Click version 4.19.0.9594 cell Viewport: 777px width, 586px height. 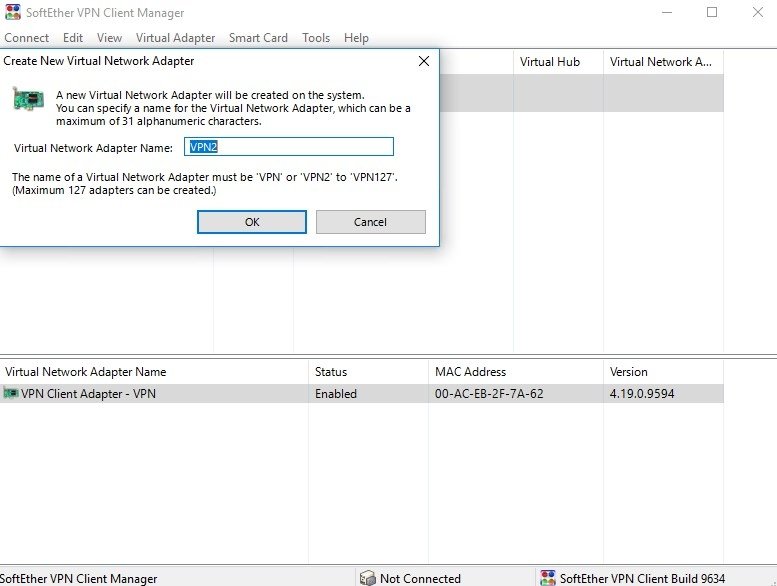tap(642, 394)
